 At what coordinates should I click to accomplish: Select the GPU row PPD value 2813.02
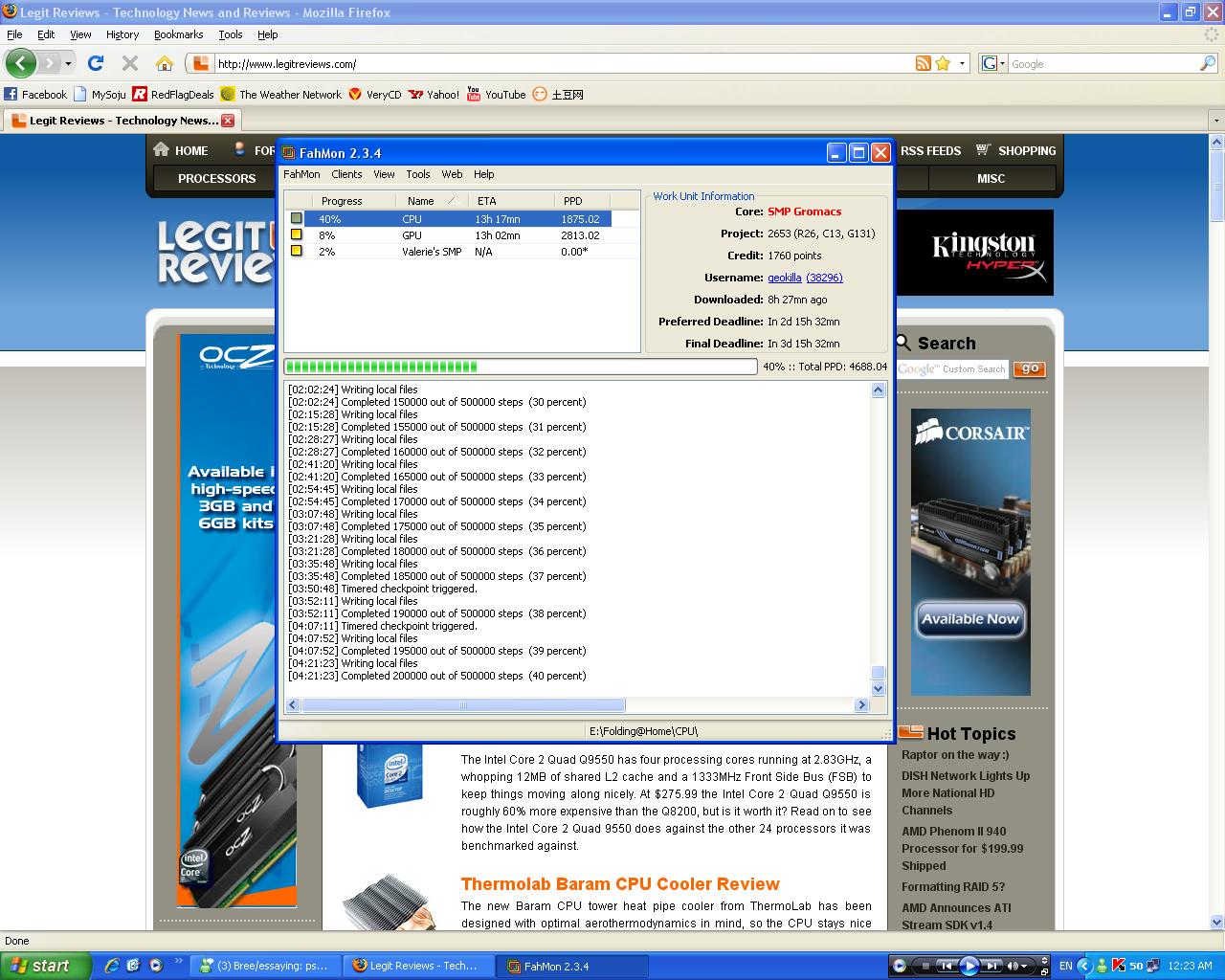[580, 235]
